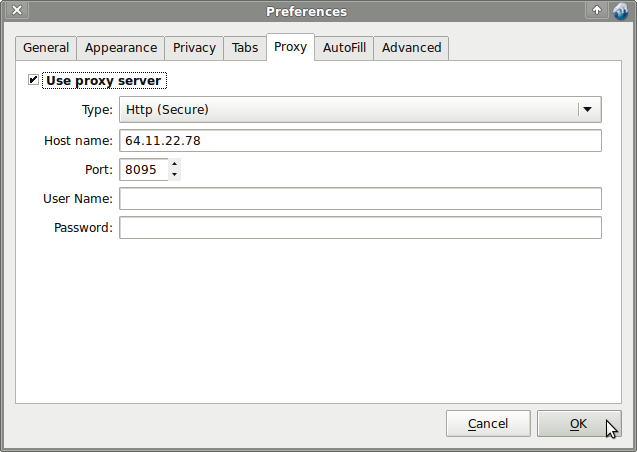Viewport: 637px width, 452px height.
Task: Click the Proxy tab
Action: click(290, 47)
